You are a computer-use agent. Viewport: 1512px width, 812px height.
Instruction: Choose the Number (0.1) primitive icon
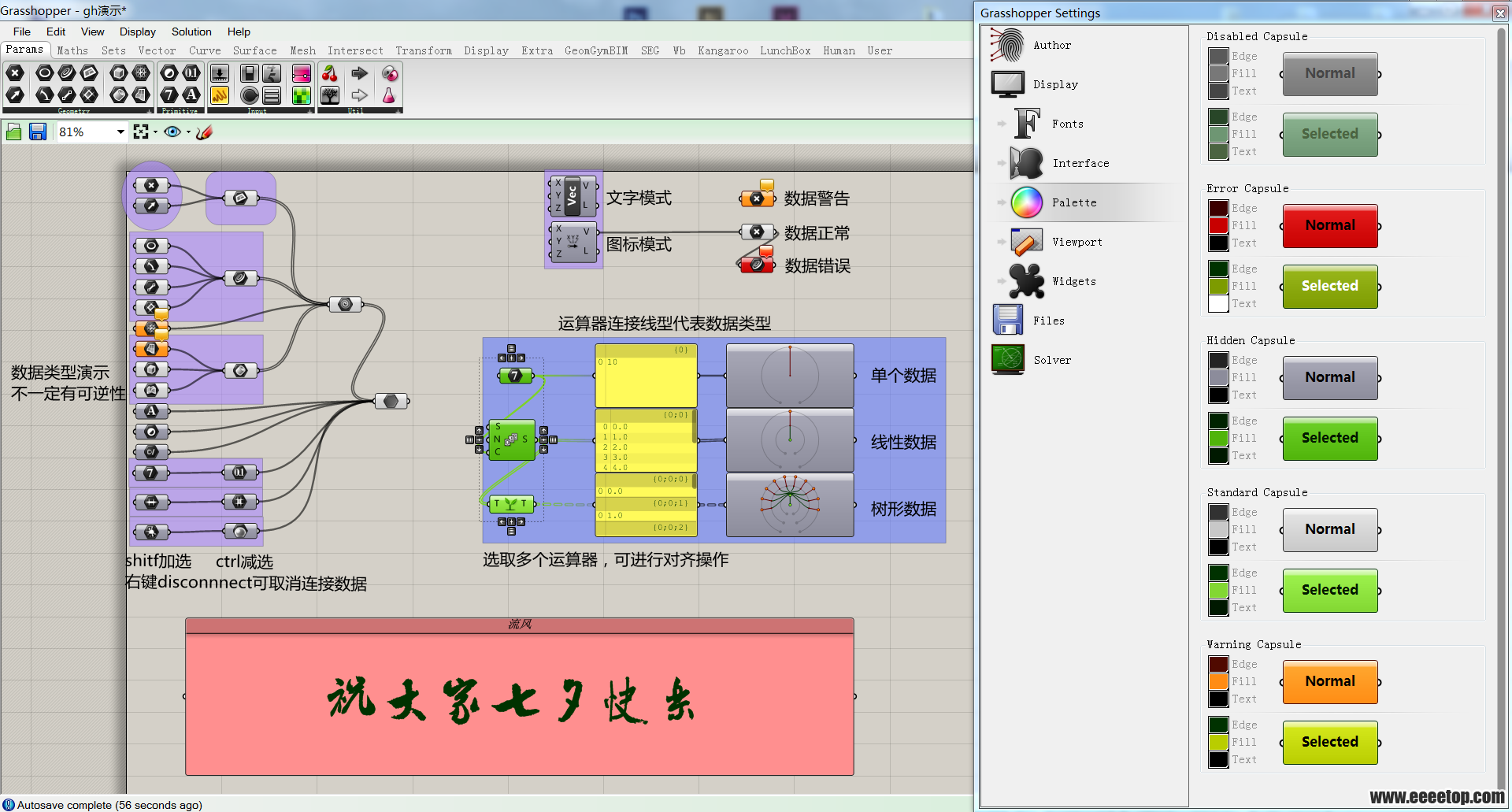[191, 73]
